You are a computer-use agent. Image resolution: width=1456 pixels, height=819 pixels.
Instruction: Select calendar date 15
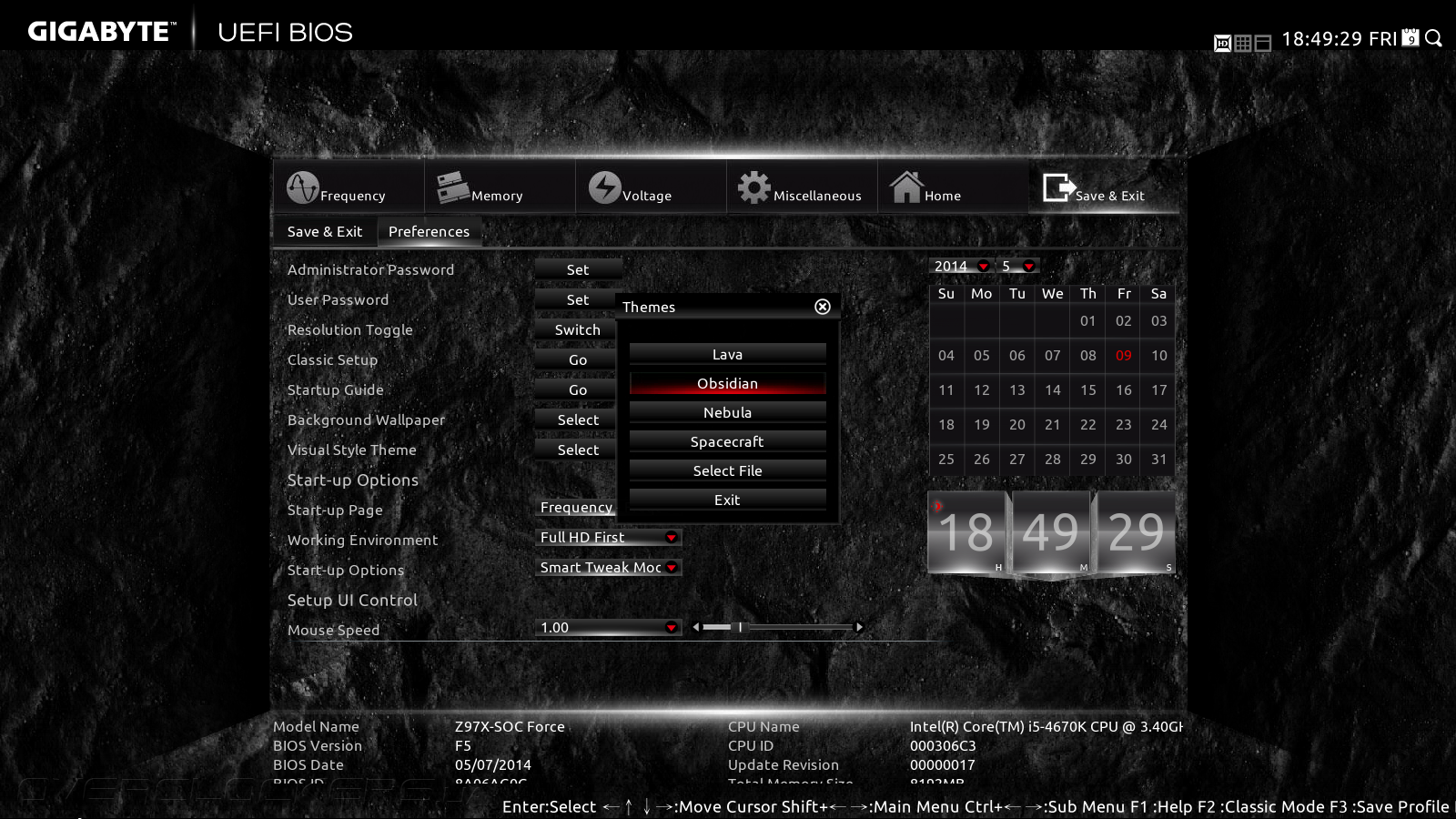1088,389
